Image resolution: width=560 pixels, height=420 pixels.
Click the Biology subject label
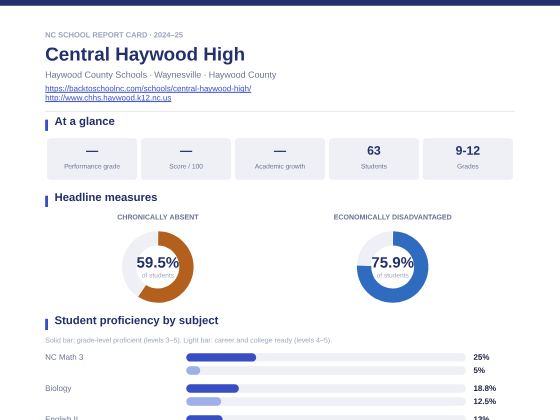pyautogui.click(x=58, y=388)
